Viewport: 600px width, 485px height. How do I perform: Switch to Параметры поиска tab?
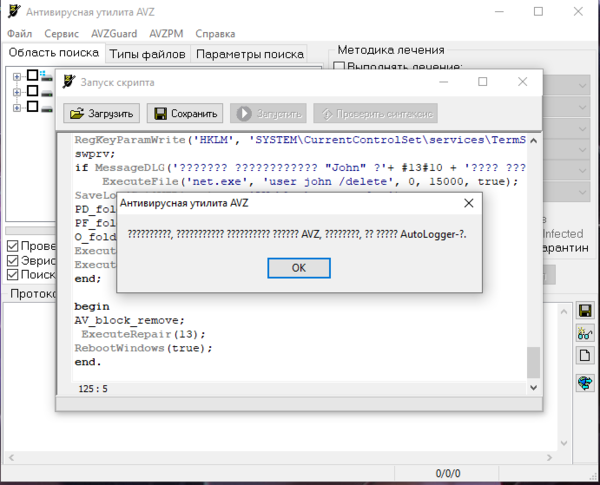(x=250, y=54)
